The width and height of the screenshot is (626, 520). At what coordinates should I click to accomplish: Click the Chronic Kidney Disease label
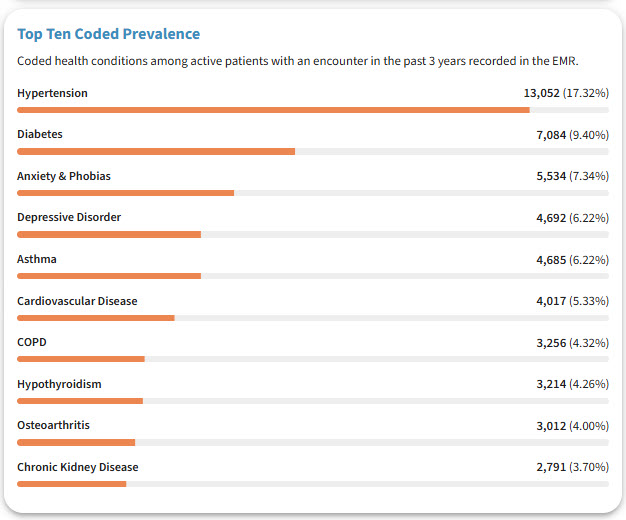pos(78,467)
